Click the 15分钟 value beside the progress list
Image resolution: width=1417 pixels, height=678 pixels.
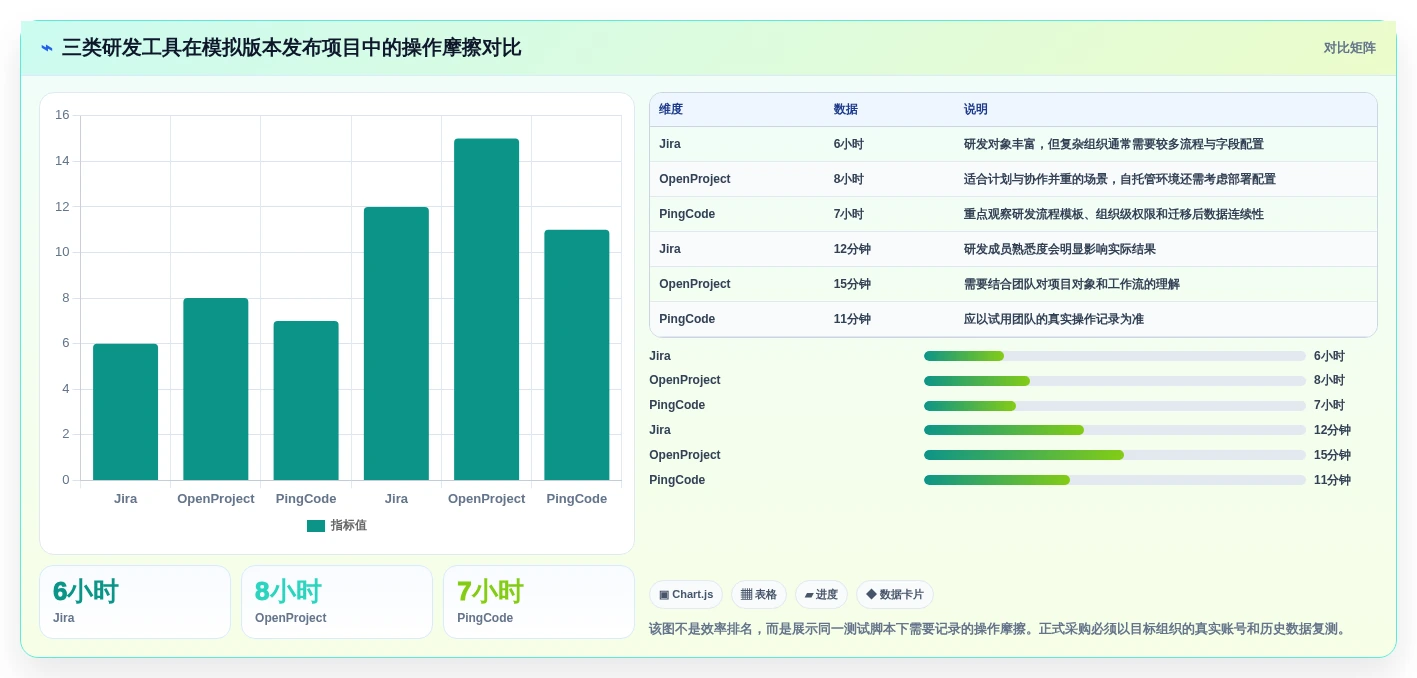1332,455
